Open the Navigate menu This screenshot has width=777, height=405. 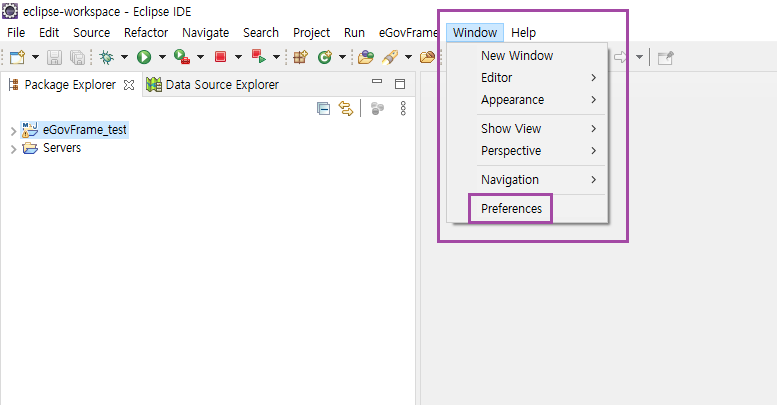(x=206, y=33)
